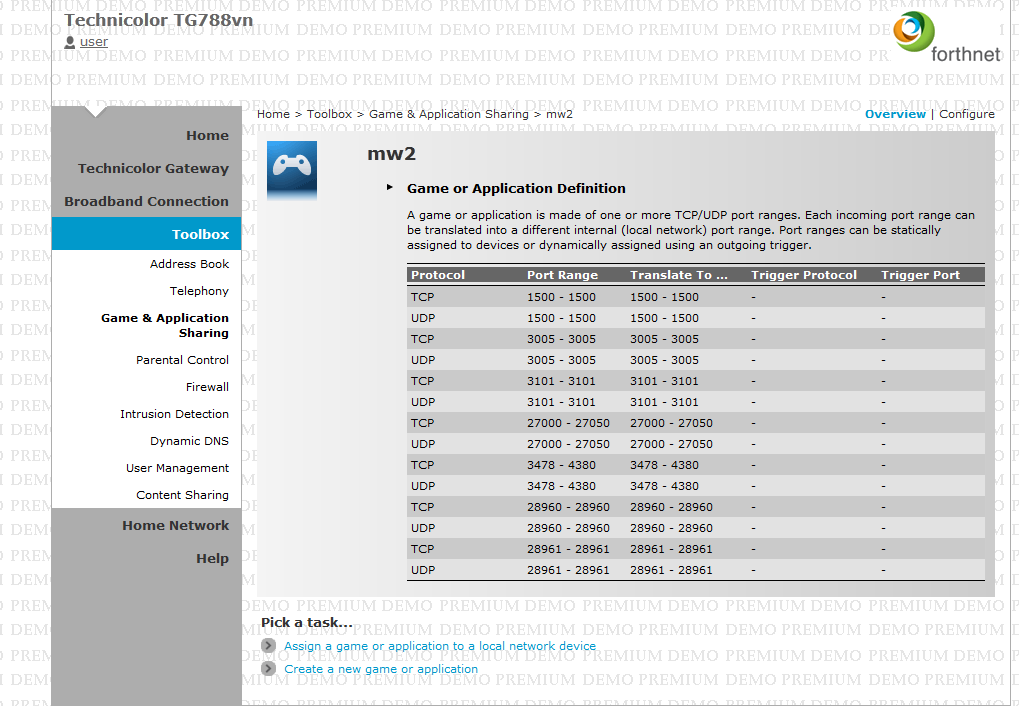Click the Pick a task heading
This screenshot has height=706, width=1019.
coord(307,622)
